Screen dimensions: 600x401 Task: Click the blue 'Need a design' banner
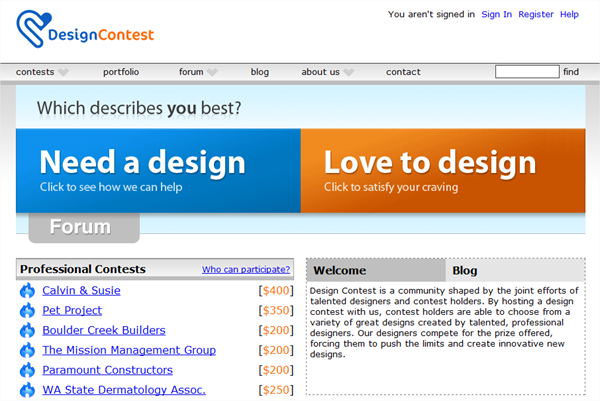click(x=158, y=170)
